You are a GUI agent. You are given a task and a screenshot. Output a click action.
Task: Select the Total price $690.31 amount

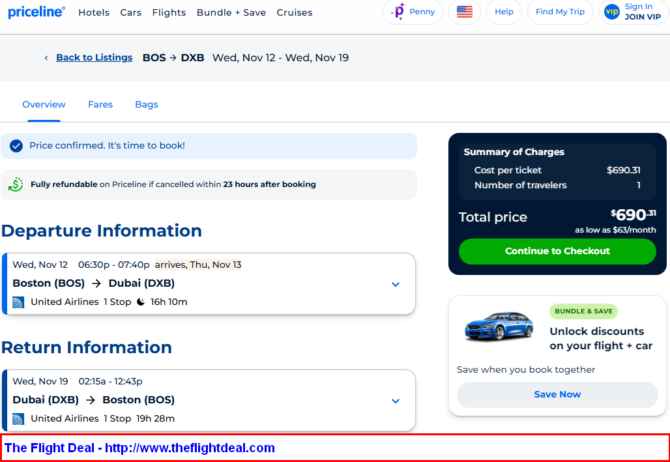[x=633, y=215]
